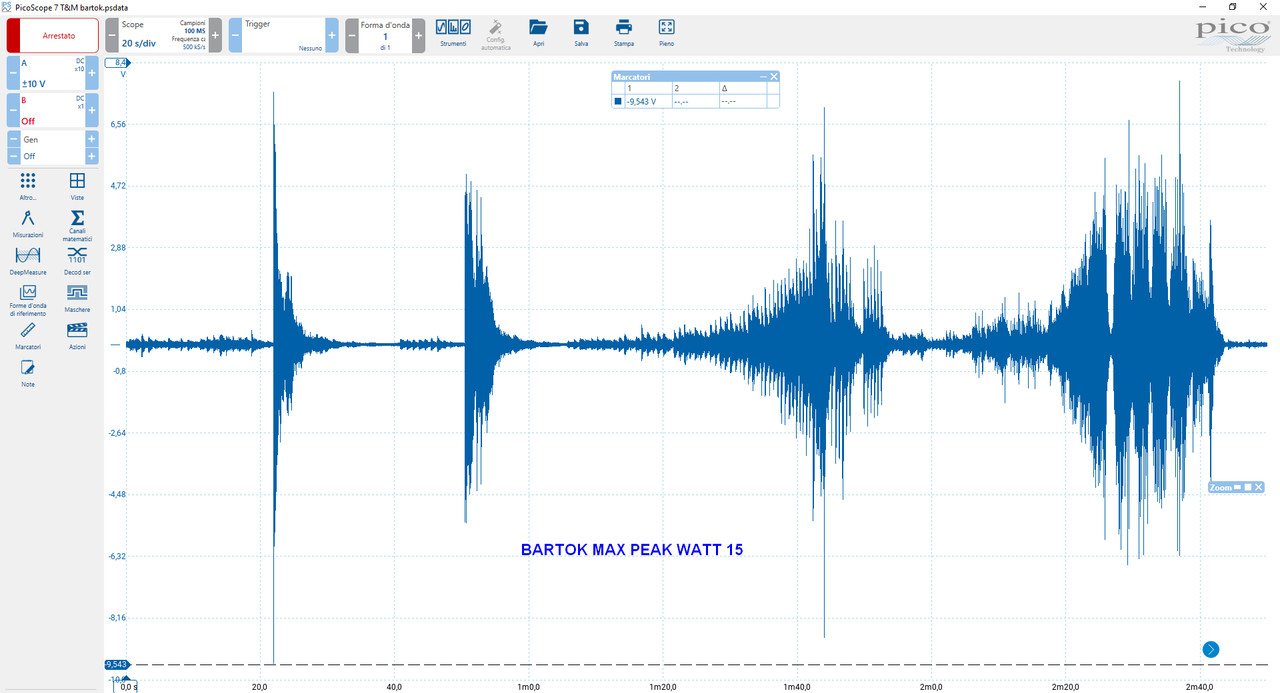Open the Viste views layout tool
Image resolution: width=1280 pixels, height=693 pixels.
pos(77,186)
